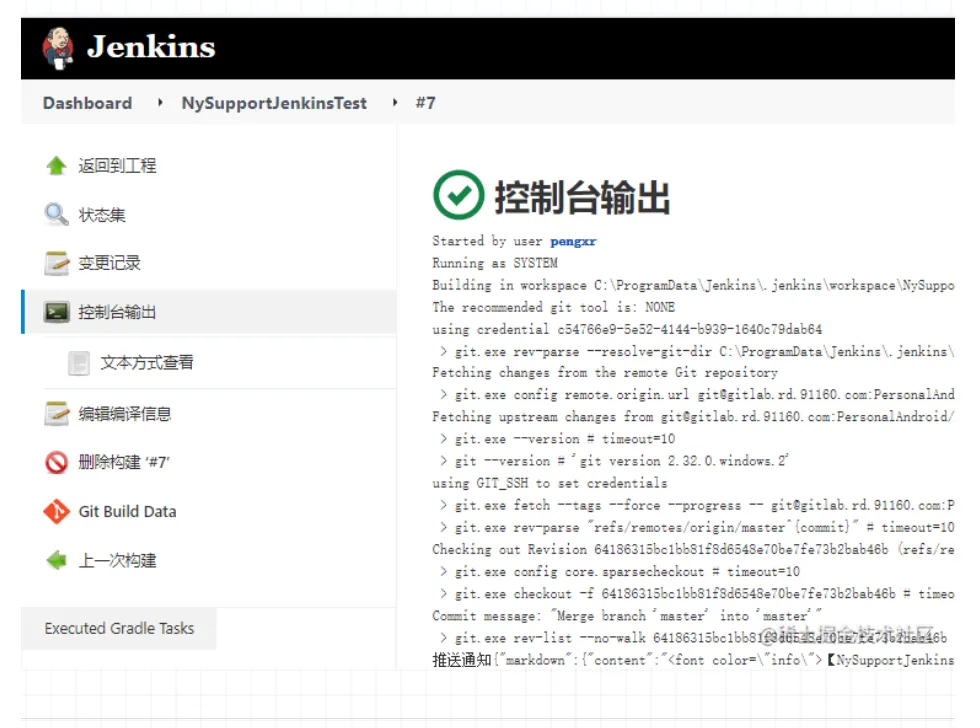The height and width of the screenshot is (728, 980).
Task: Click 'git version 2.32.0.windows.2' log line
Action: (614, 461)
